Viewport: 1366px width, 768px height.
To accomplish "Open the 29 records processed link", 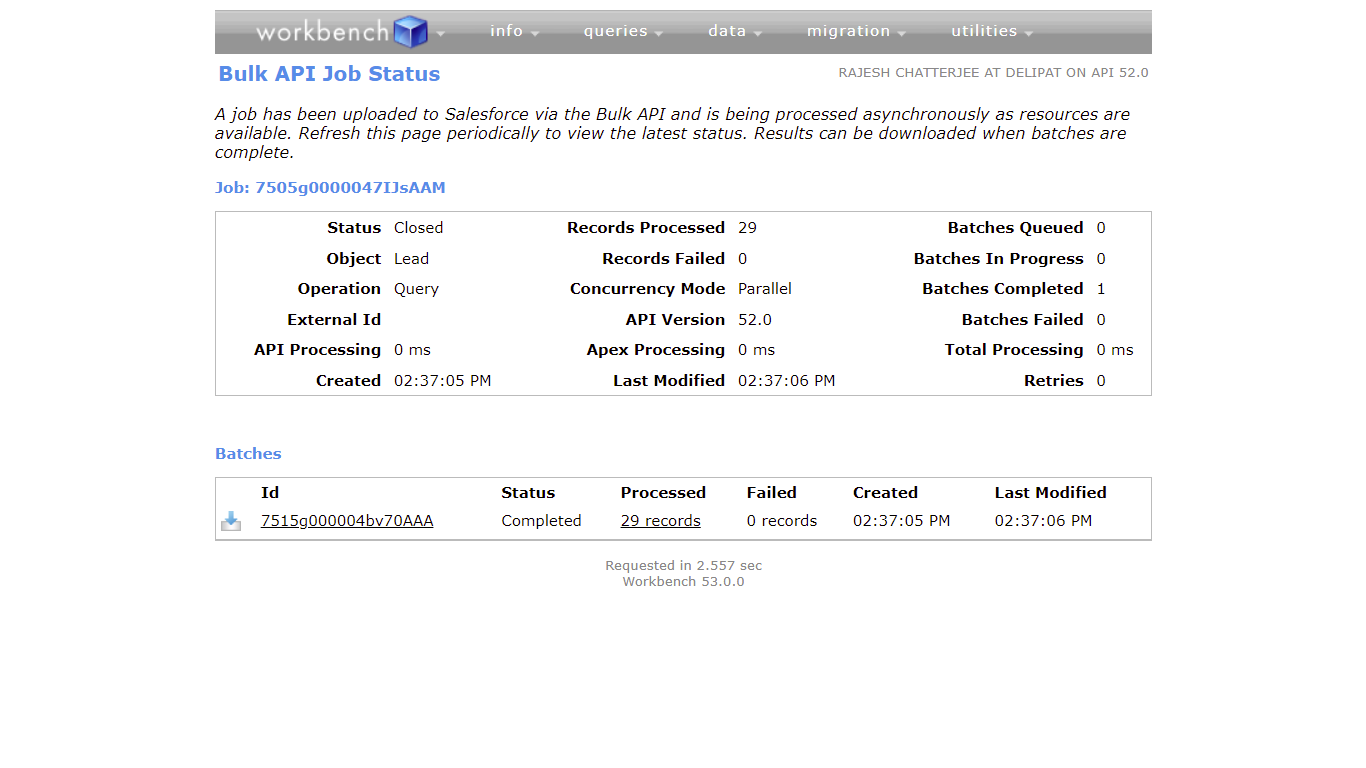I will [x=661, y=521].
